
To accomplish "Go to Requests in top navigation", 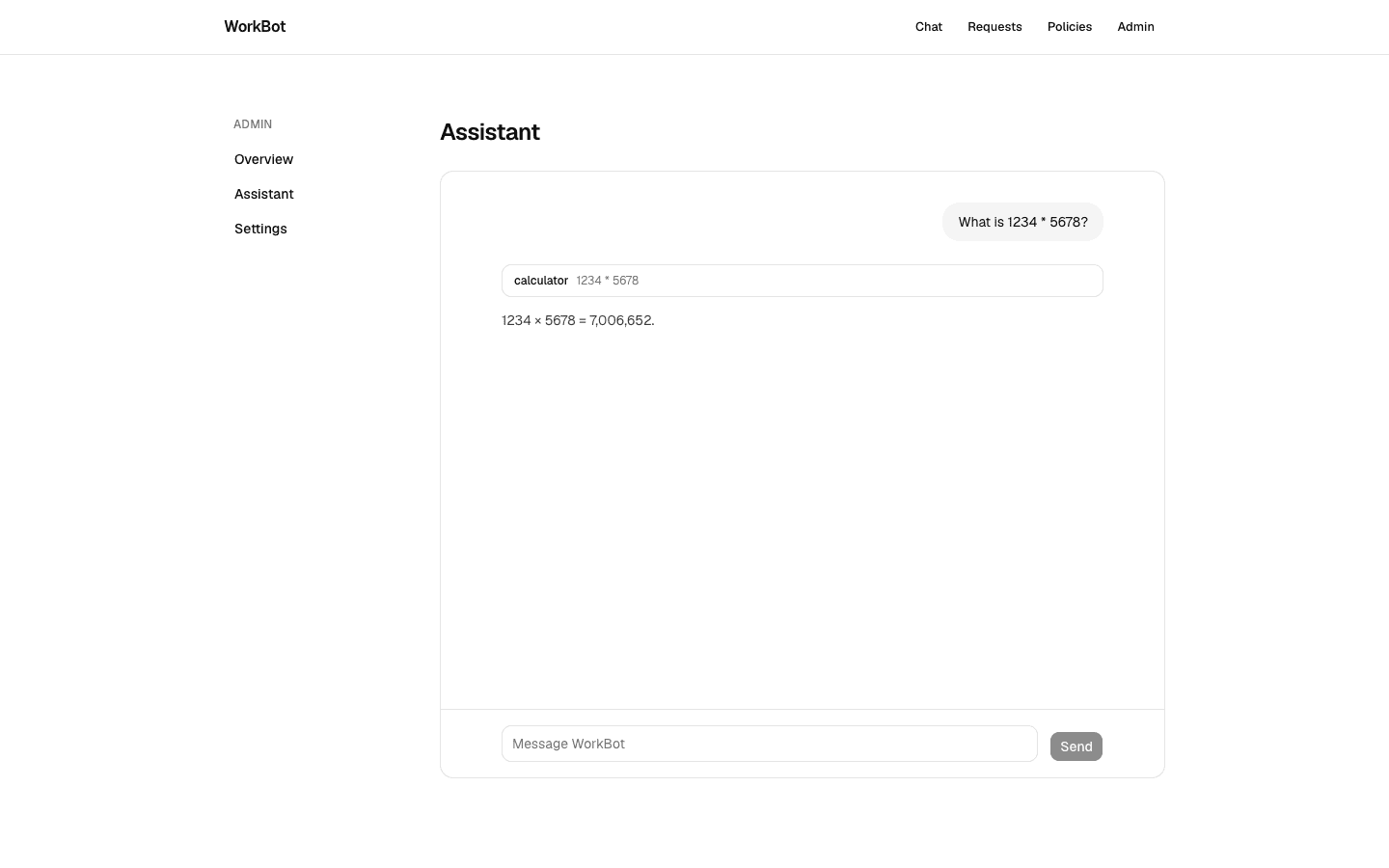I will (x=994, y=27).
